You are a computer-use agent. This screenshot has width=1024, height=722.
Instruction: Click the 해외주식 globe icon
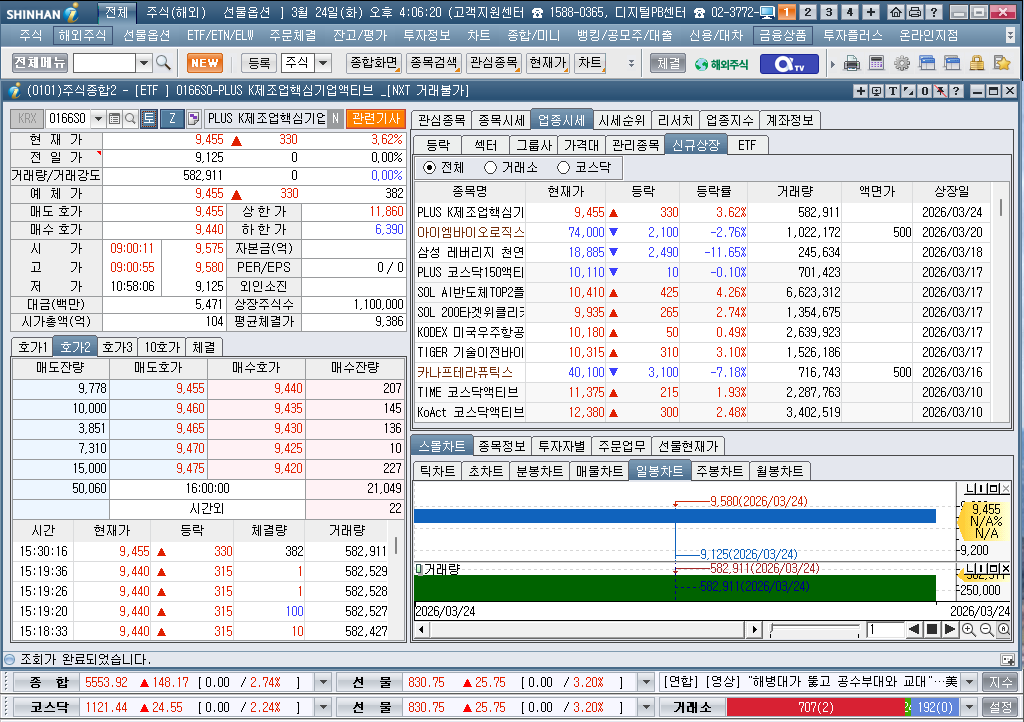pos(722,63)
